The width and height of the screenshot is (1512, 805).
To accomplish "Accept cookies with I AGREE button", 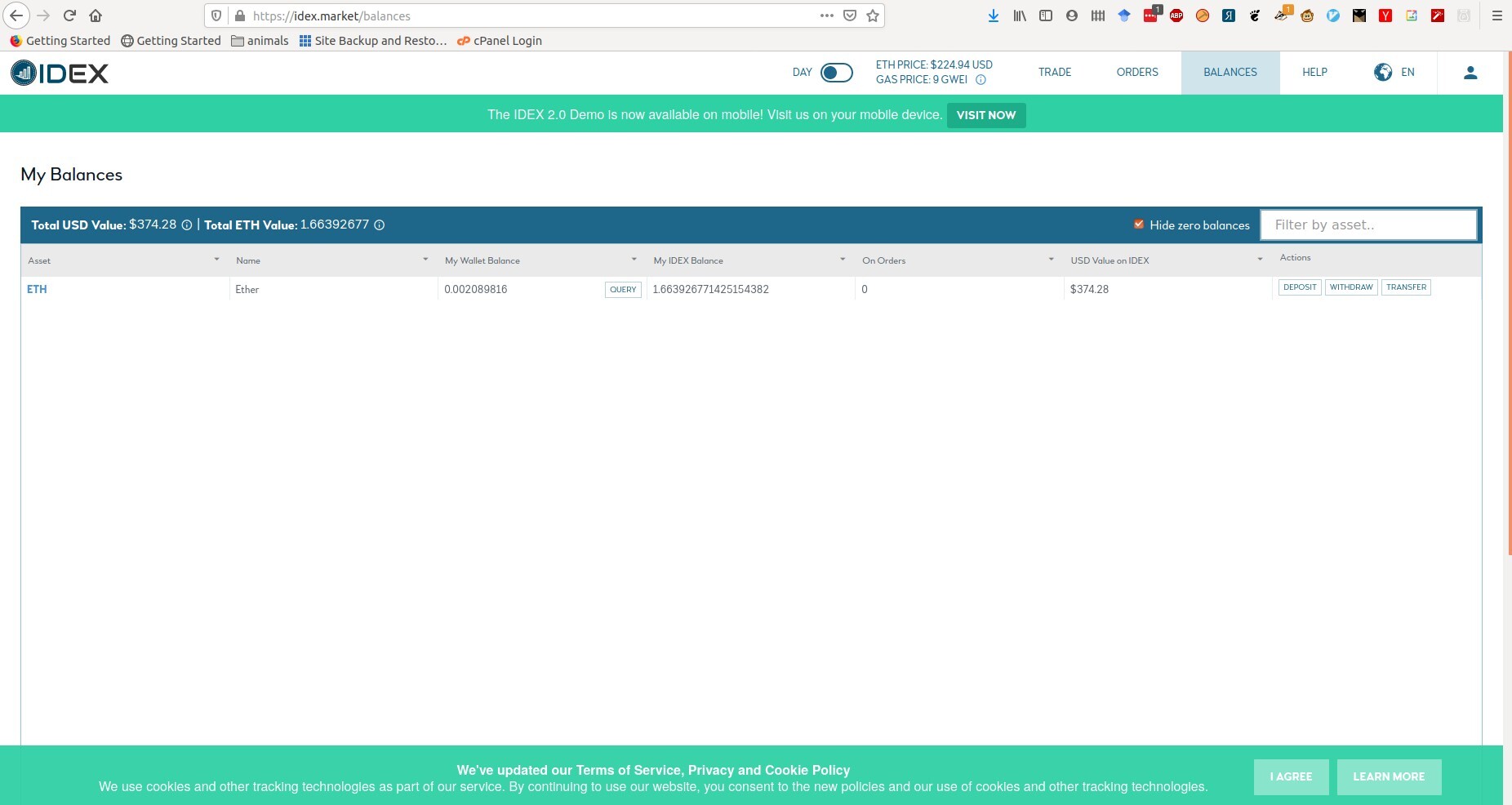I will pyautogui.click(x=1291, y=776).
